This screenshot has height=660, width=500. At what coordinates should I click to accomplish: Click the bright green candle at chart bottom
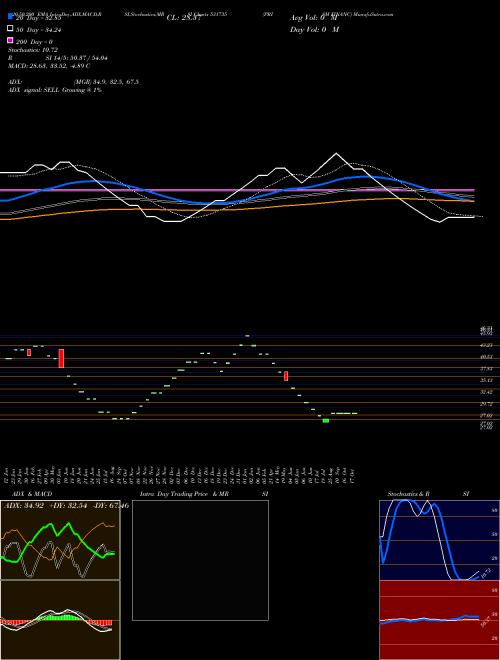[326, 420]
